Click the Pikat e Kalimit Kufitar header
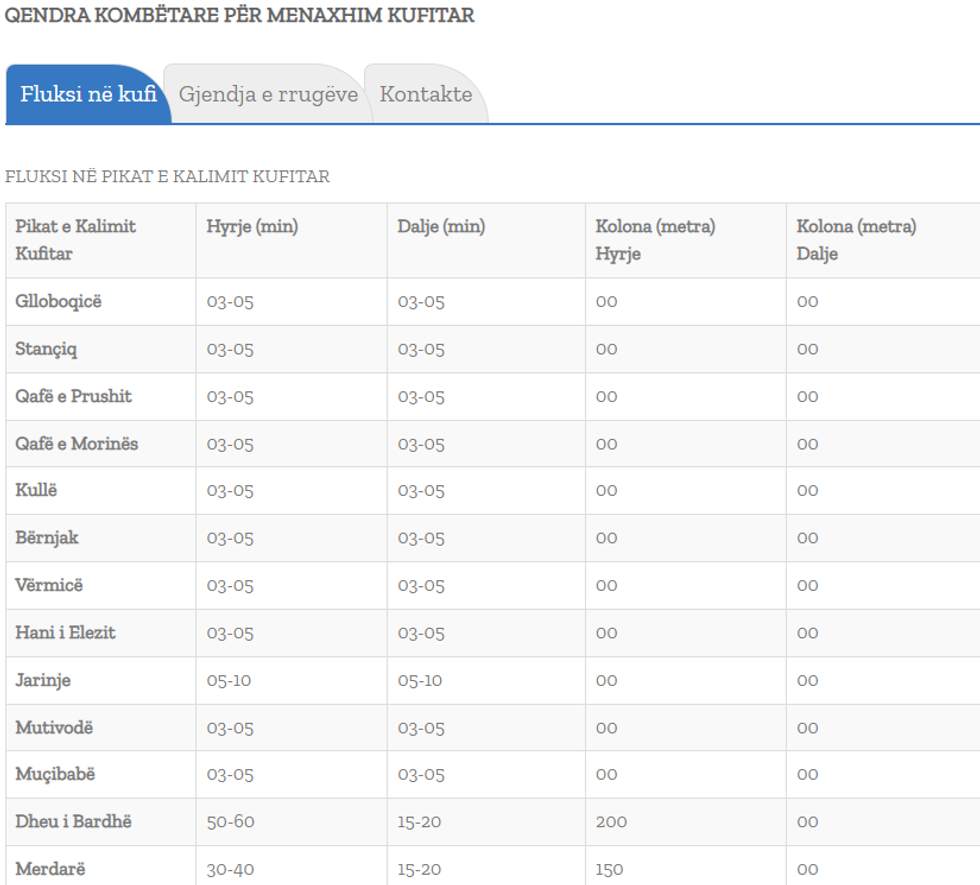 [x=76, y=240]
